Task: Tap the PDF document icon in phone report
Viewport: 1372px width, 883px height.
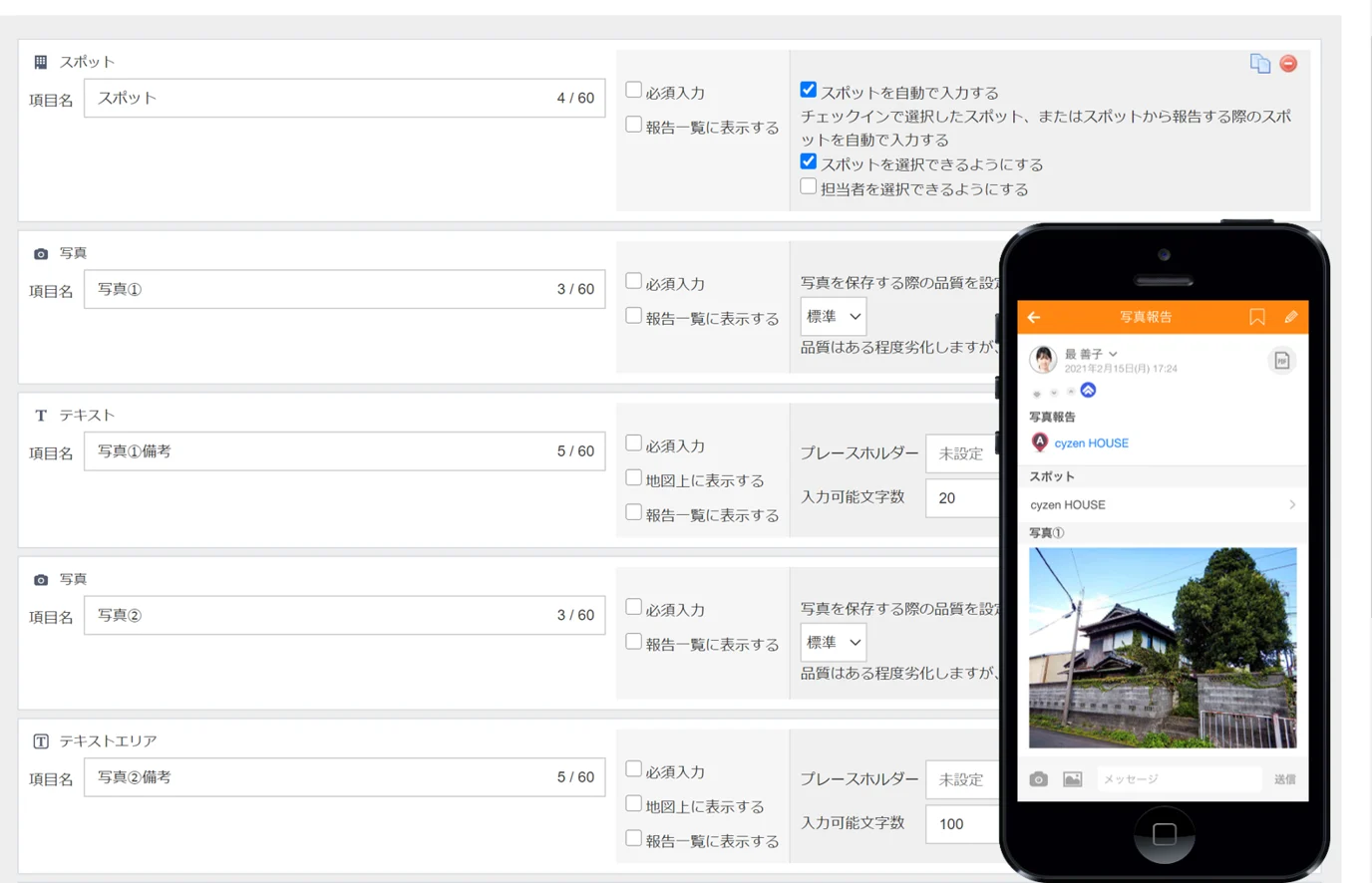Action: (1282, 361)
